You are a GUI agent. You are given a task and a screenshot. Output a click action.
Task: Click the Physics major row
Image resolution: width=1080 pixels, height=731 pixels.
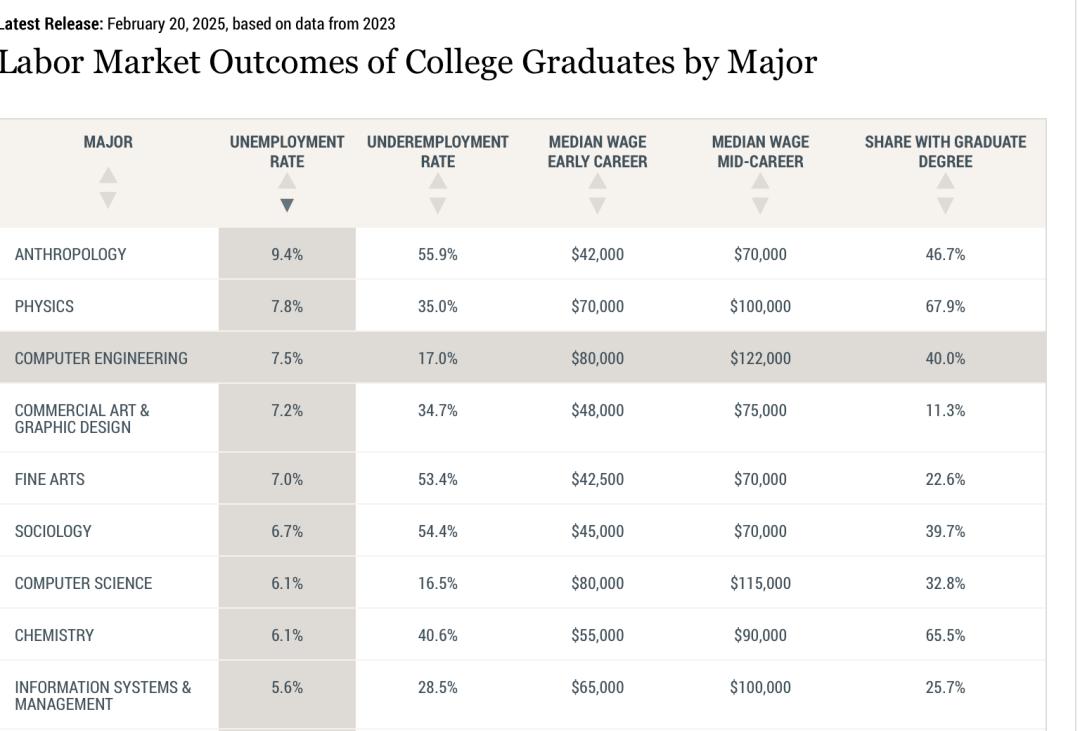[x=44, y=307]
